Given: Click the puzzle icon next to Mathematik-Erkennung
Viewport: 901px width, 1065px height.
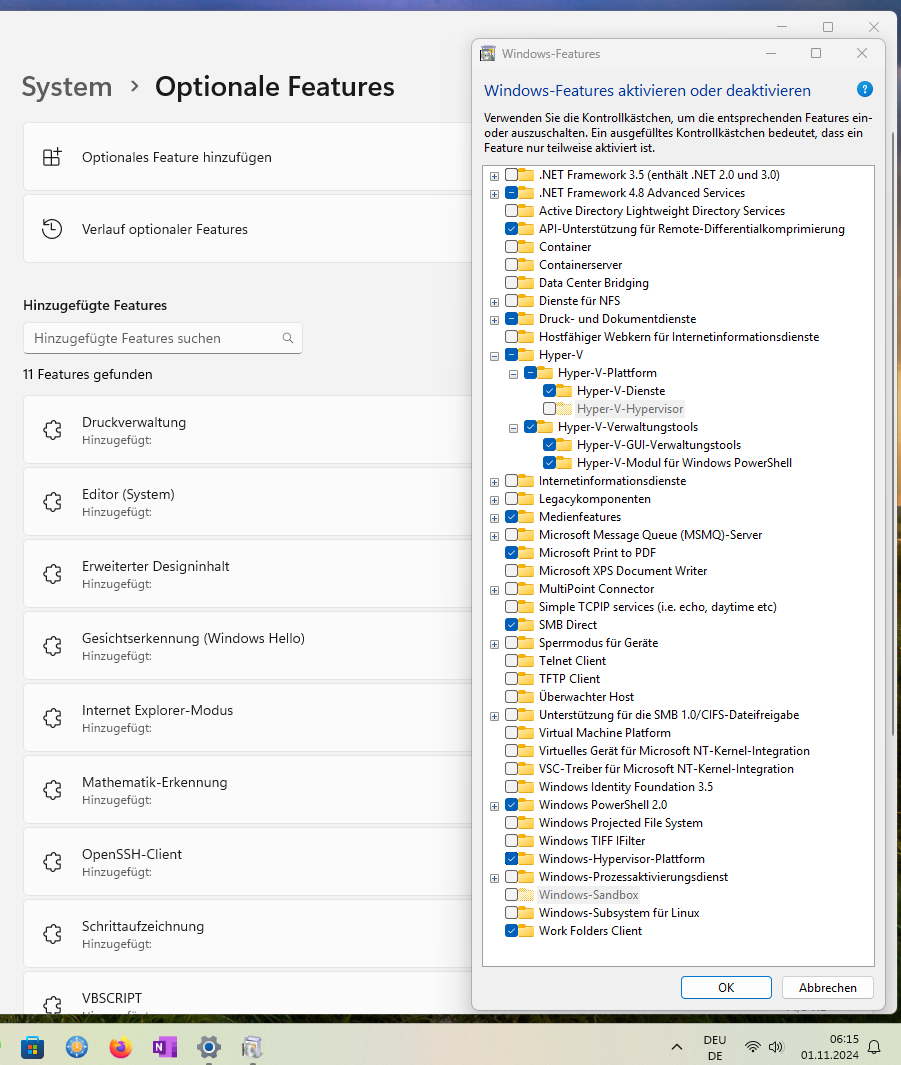Looking at the screenshot, I should [52, 789].
